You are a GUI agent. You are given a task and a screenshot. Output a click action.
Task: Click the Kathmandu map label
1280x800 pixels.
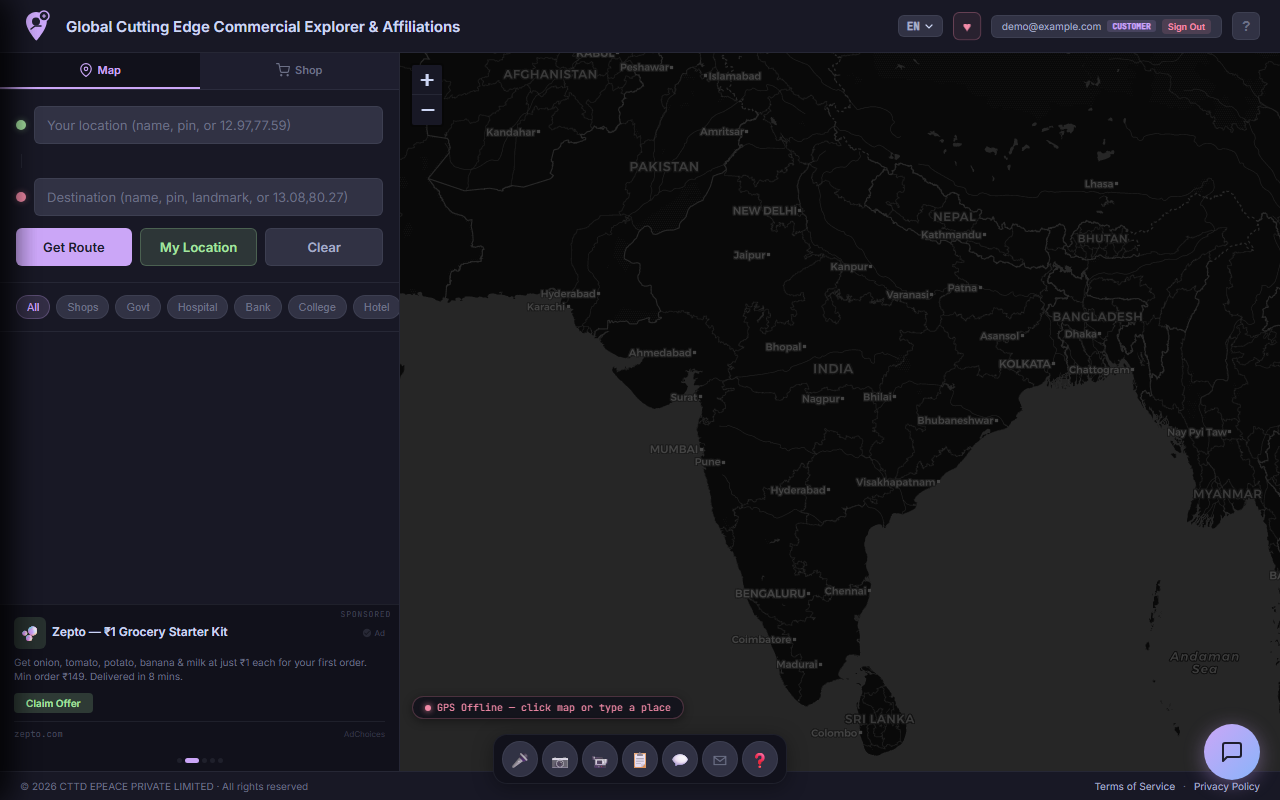point(952,235)
